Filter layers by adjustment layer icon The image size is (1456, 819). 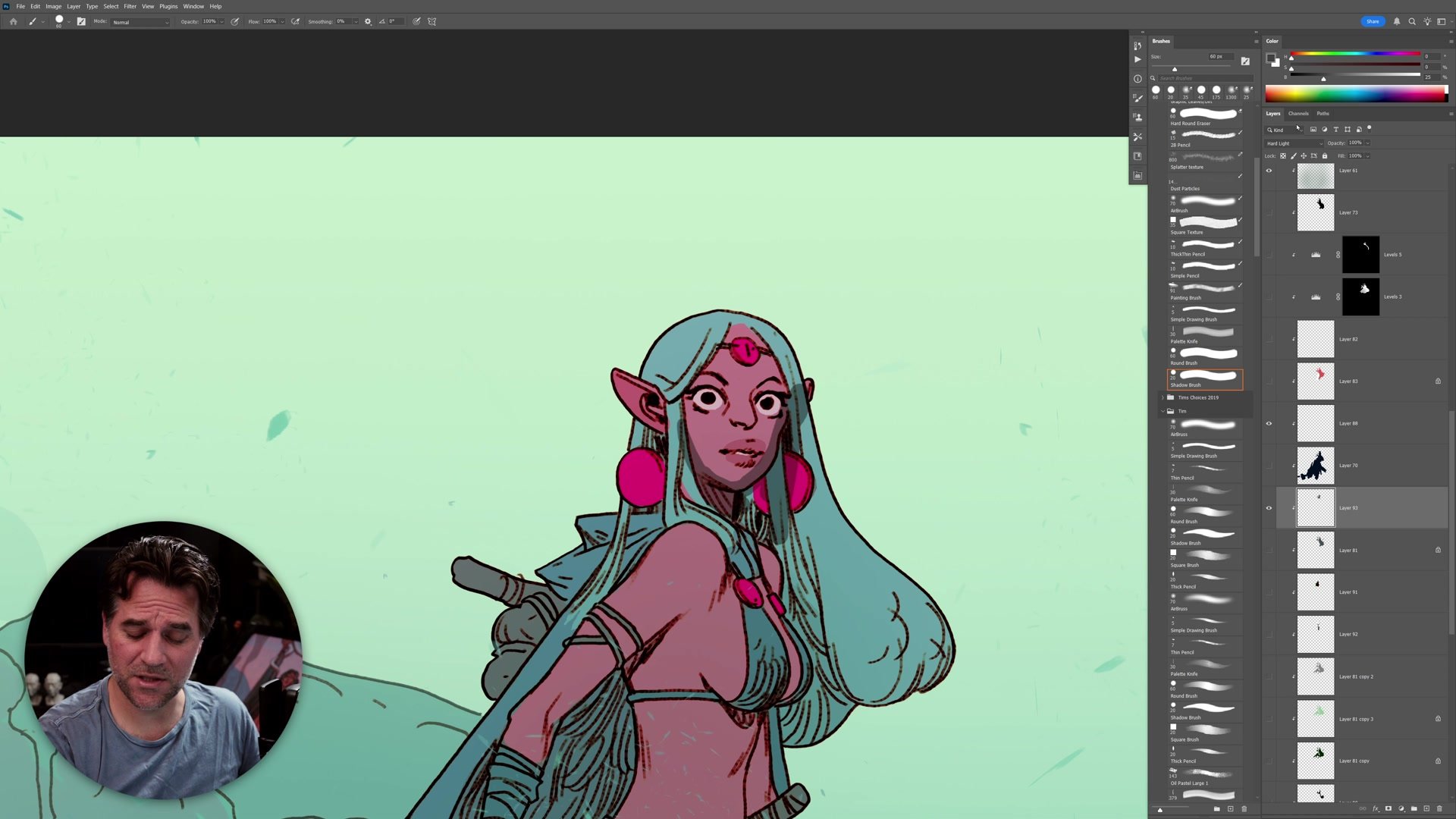tap(1325, 130)
